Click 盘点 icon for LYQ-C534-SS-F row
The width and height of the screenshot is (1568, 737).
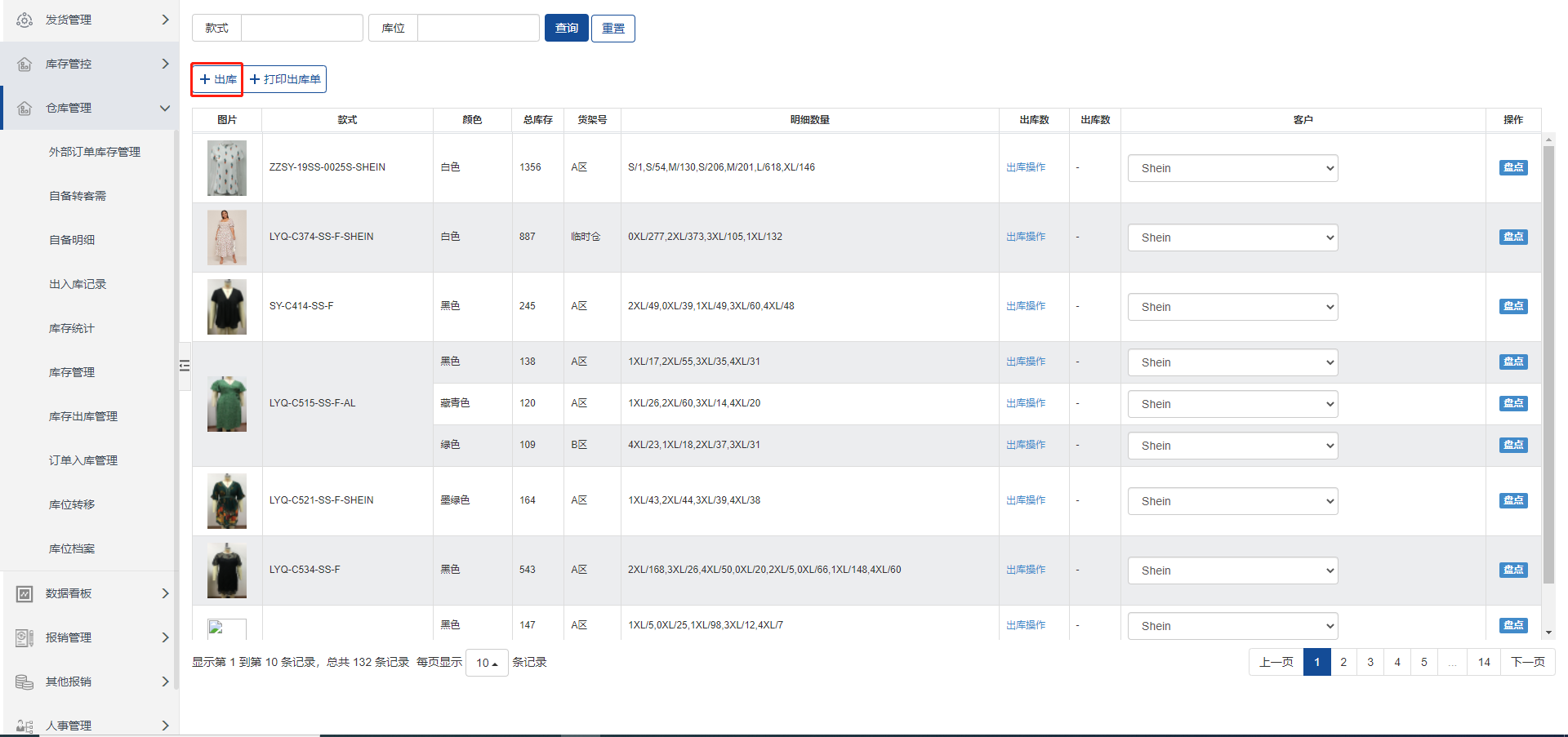[x=1512, y=570]
